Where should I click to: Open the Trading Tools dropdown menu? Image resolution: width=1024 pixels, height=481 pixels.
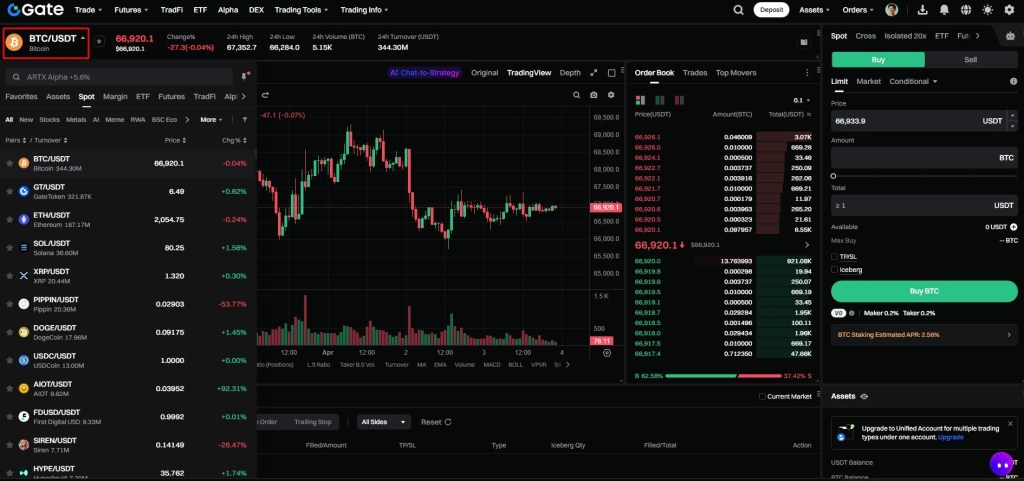click(x=301, y=10)
